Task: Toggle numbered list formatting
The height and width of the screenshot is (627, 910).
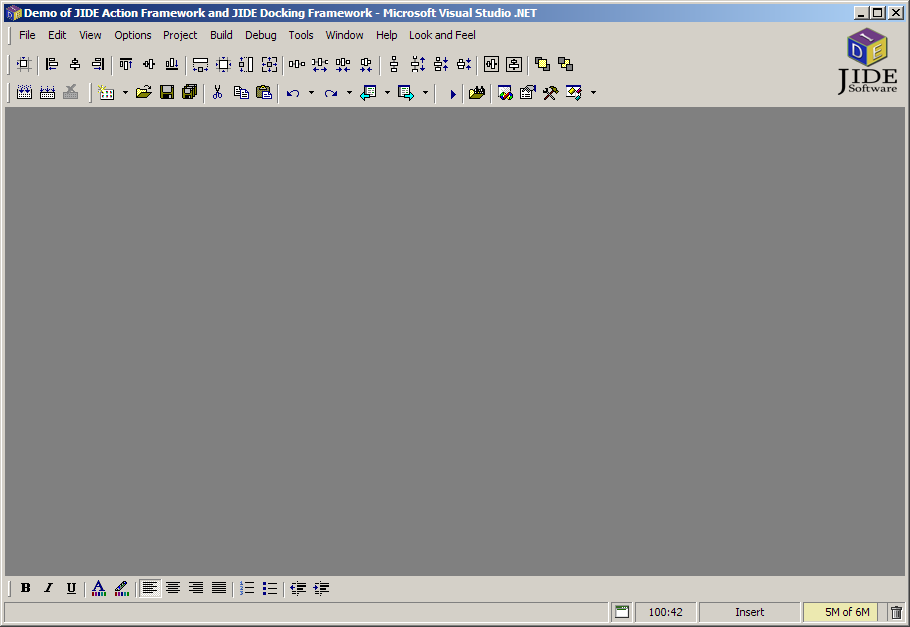Action: (247, 588)
